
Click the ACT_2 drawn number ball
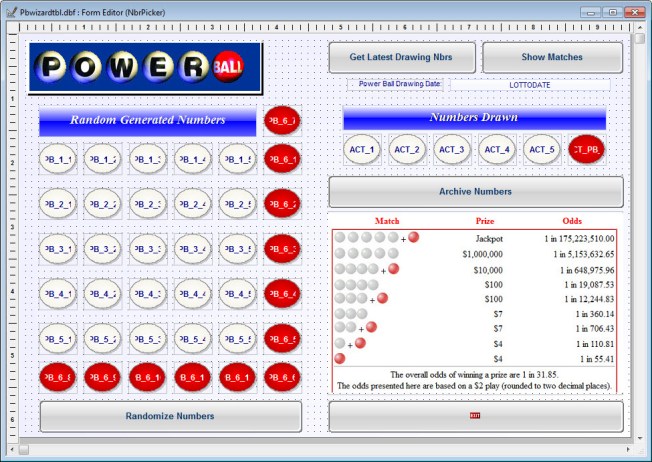point(407,149)
